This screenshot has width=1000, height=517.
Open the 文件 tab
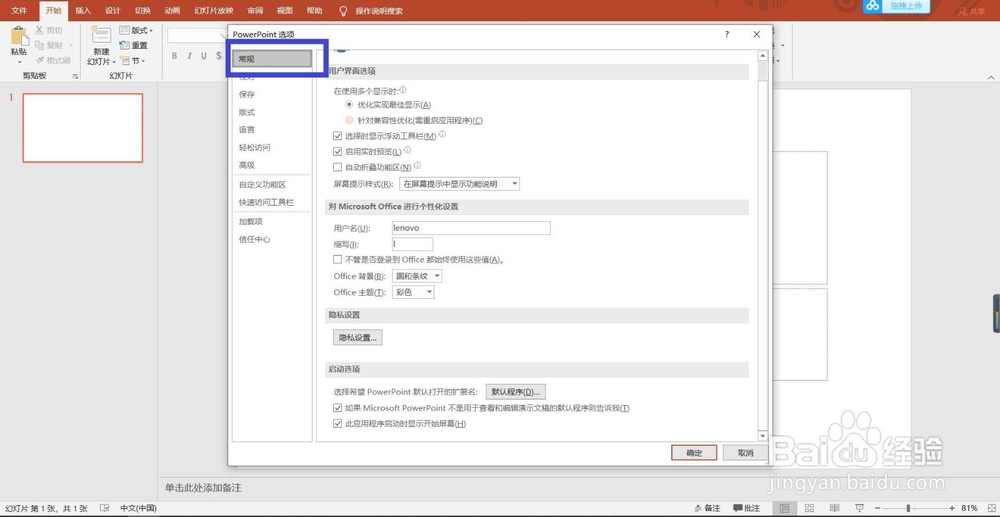click(x=19, y=11)
